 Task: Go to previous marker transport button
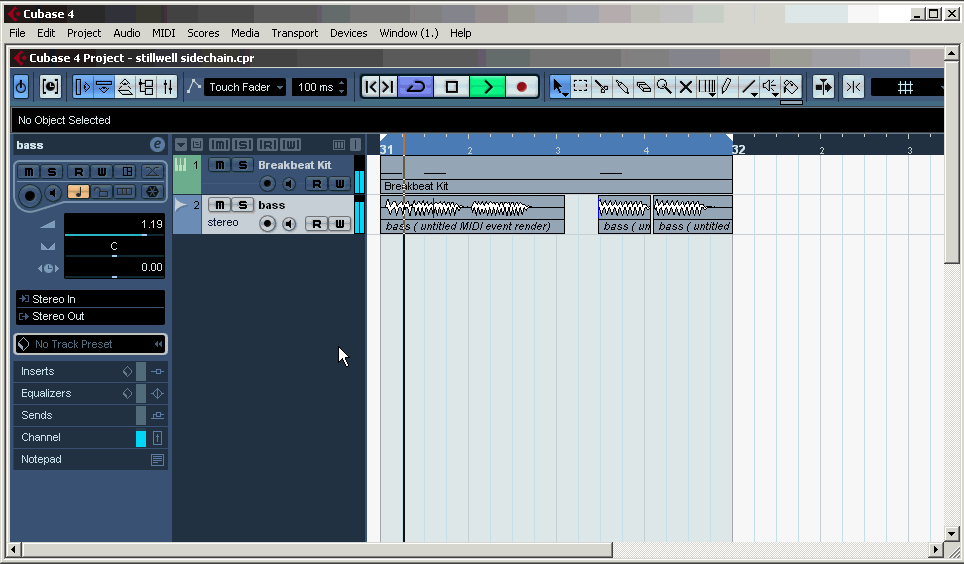370,87
